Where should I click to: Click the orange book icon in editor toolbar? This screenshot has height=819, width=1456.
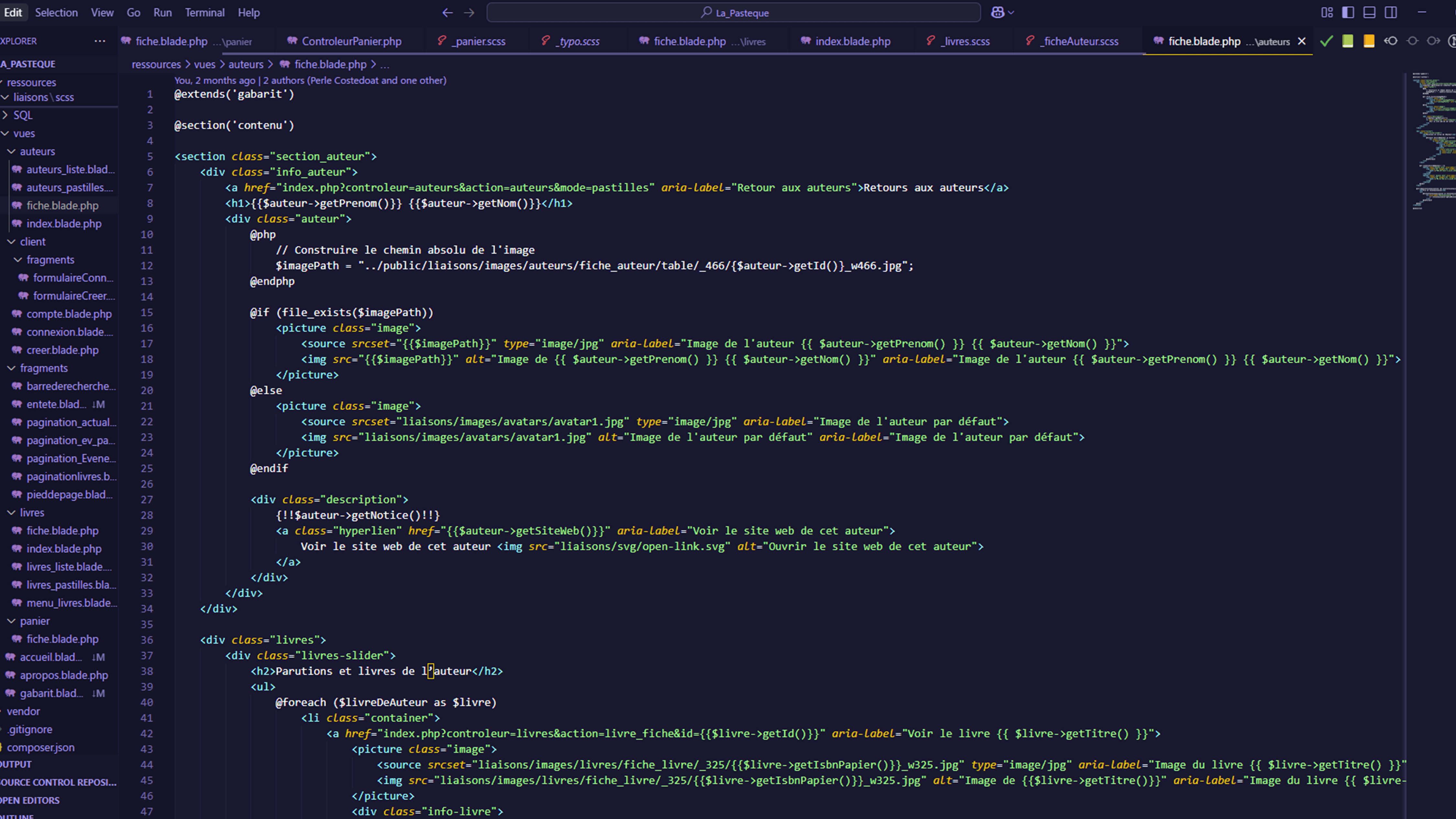1368,41
